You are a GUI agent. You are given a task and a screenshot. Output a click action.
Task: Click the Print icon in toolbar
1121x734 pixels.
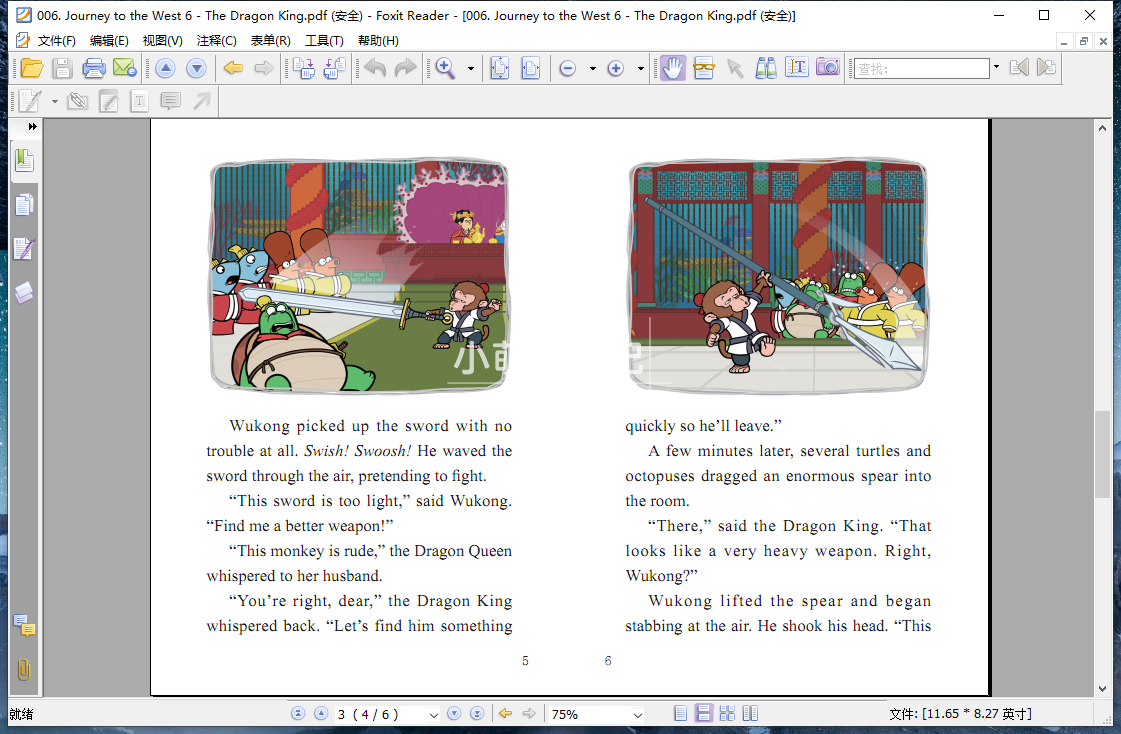click(94, 68)
